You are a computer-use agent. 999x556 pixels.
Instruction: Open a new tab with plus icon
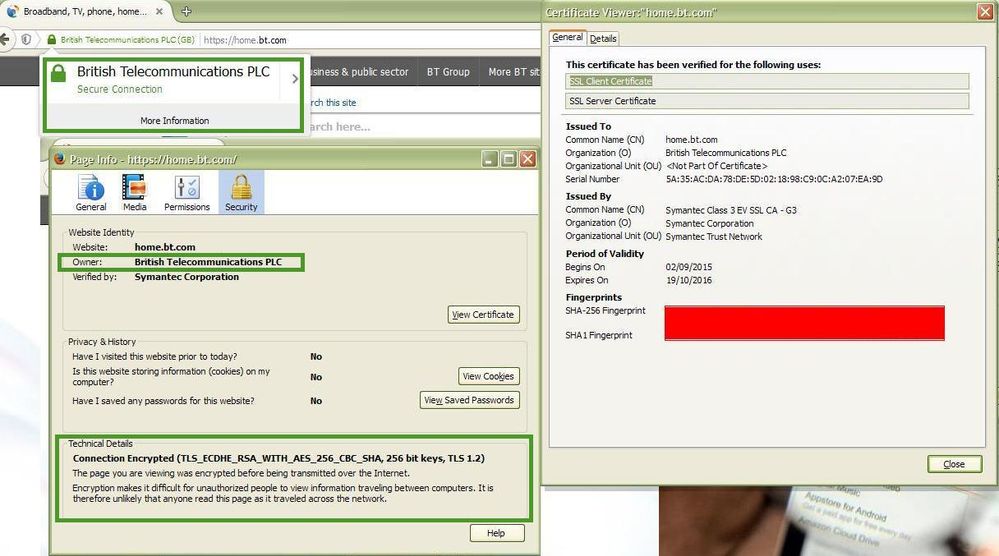(x=186, y=11)
